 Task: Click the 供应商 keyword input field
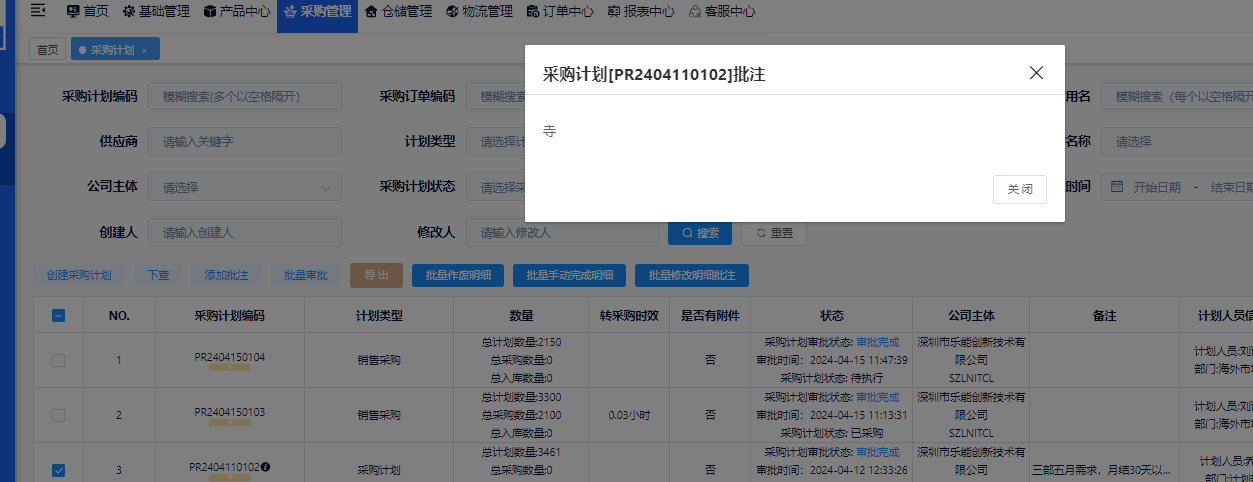[x=245, y=142]
